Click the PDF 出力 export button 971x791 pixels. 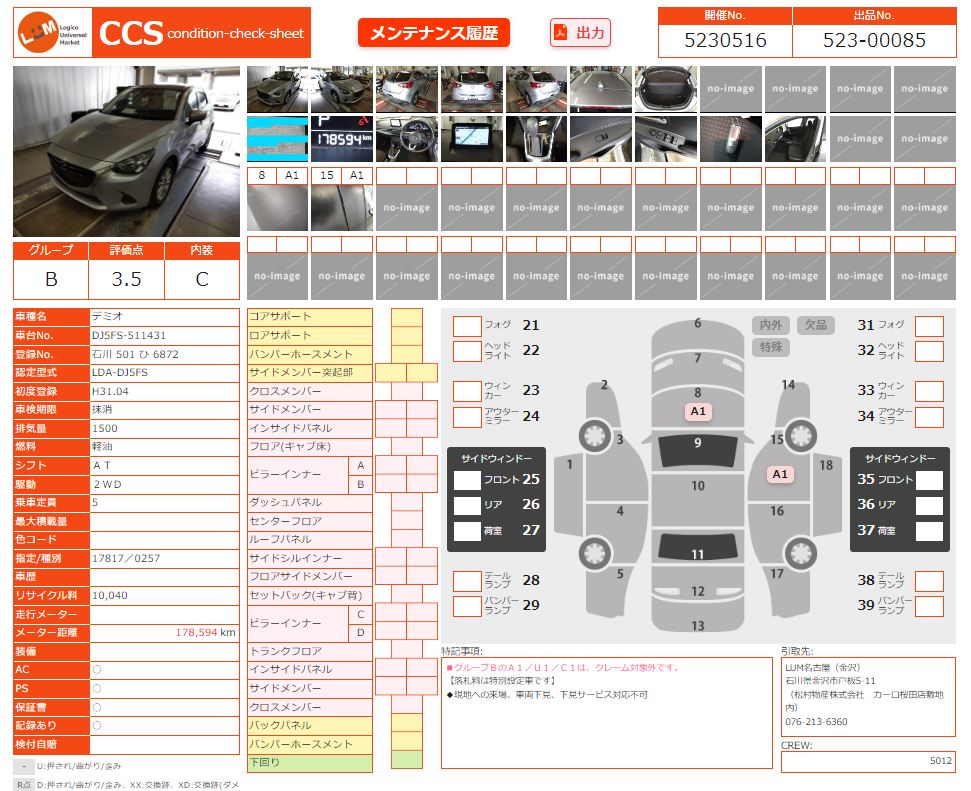tap(580, 33)
